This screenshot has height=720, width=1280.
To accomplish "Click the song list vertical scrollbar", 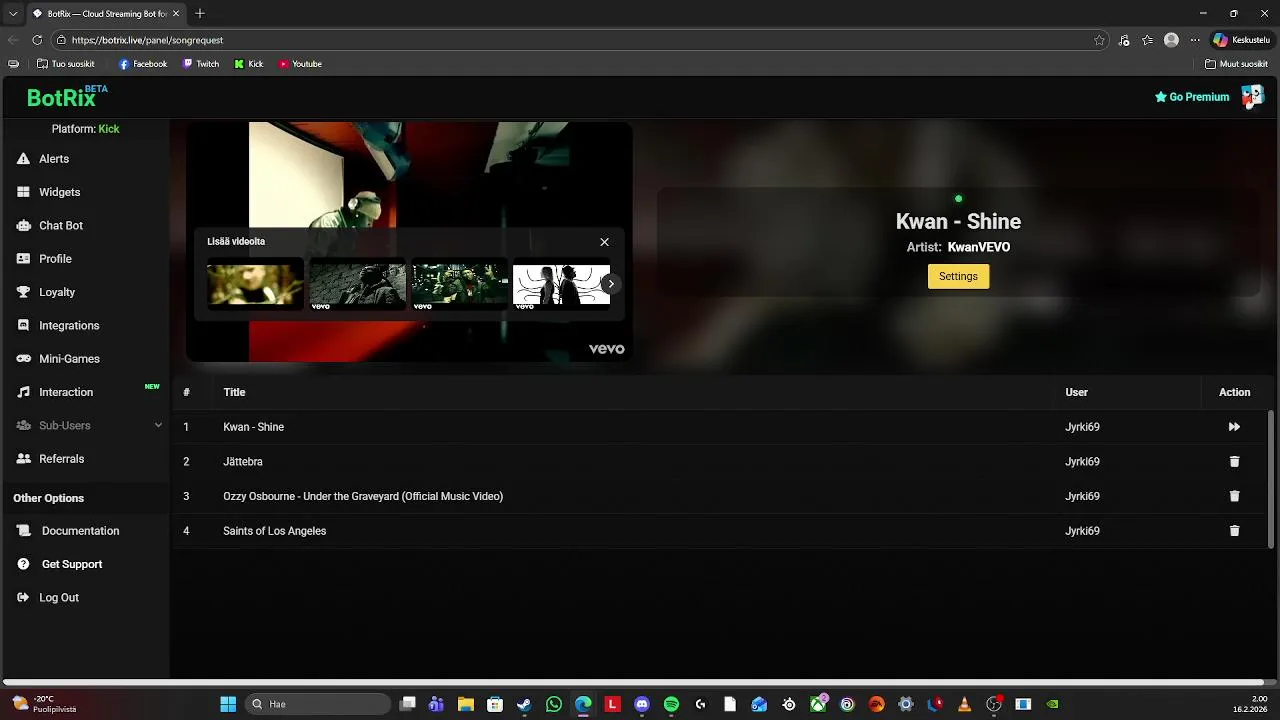I will (1271, 480).
